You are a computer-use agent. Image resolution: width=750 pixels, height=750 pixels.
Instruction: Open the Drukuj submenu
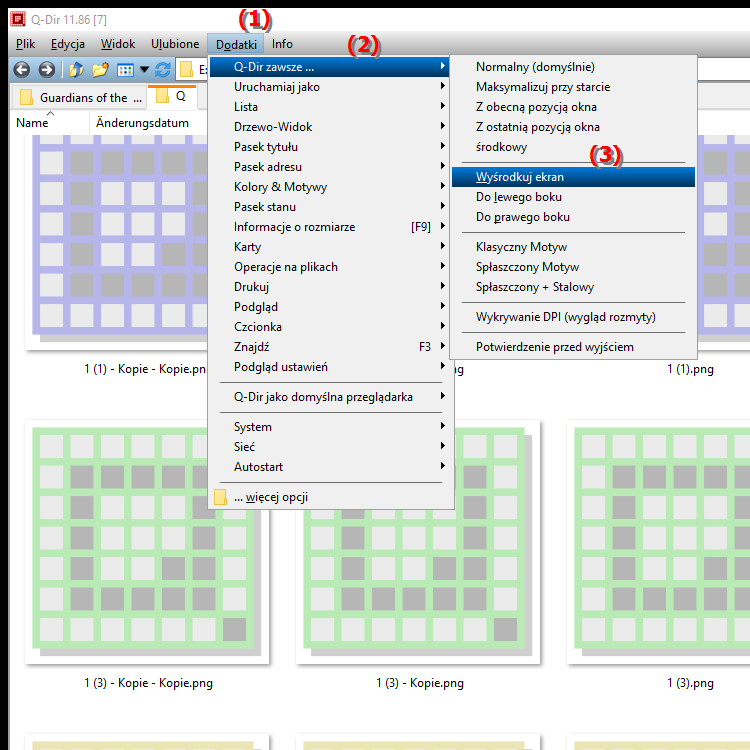tap(329, 287)
